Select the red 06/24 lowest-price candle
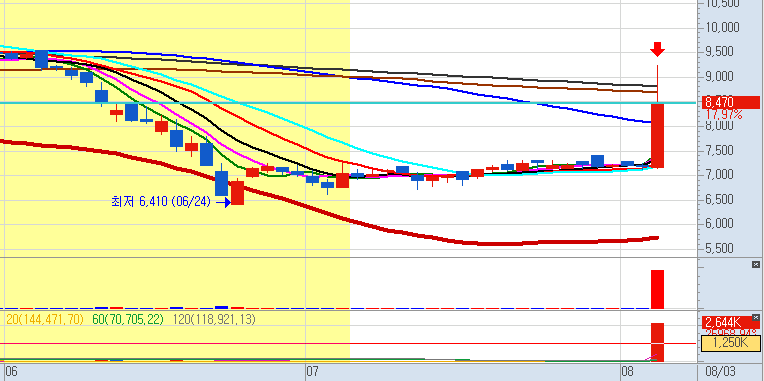Image resolution: width=764 pixels, height=381 pixels. click(237, 193)
